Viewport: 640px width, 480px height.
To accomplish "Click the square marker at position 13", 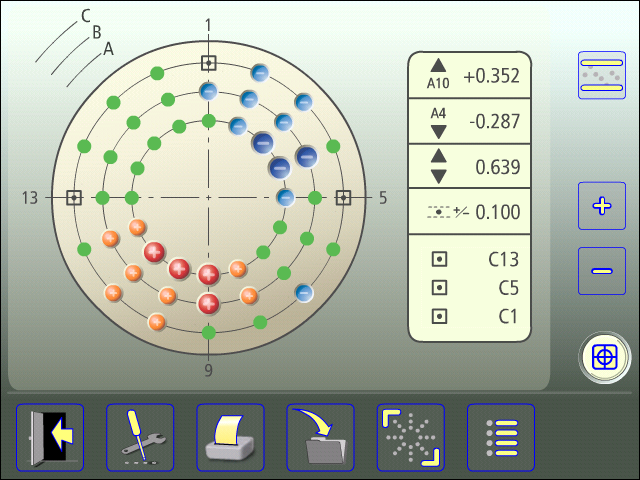I will 74,198.
